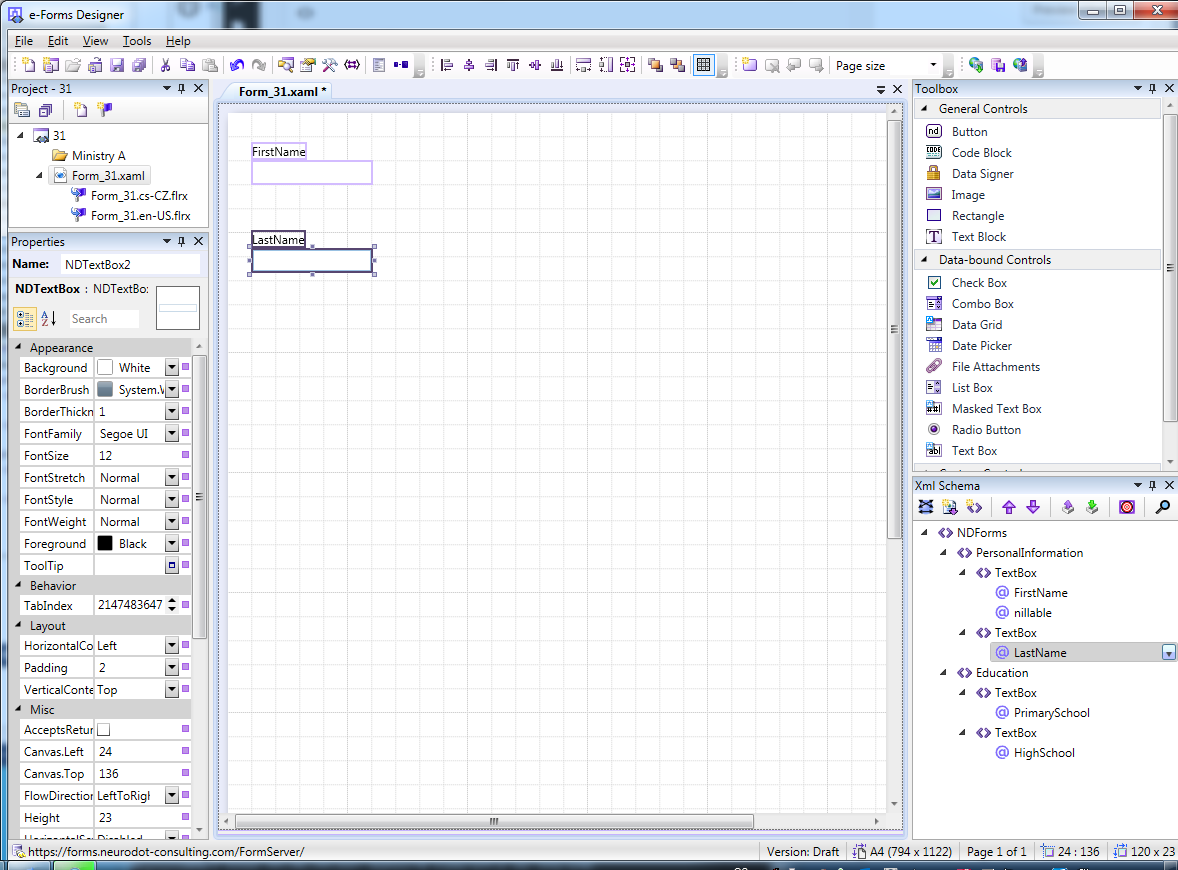Screen dimensions: 1178x870
Task: Click the align bottom edges icon
Action: click(557, 65)
